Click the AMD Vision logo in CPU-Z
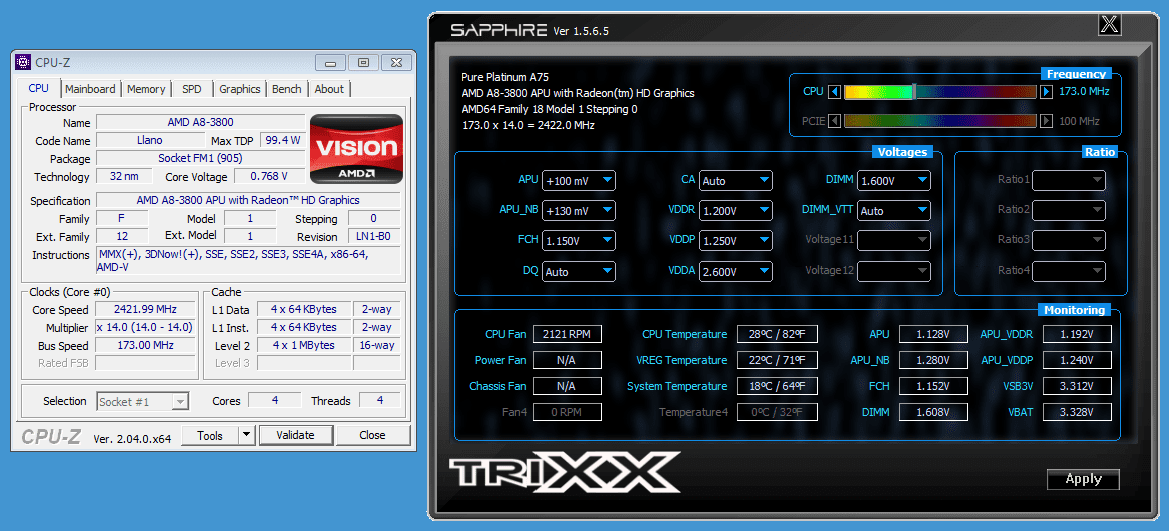1169x531 pixels. (x=356, y=149)
